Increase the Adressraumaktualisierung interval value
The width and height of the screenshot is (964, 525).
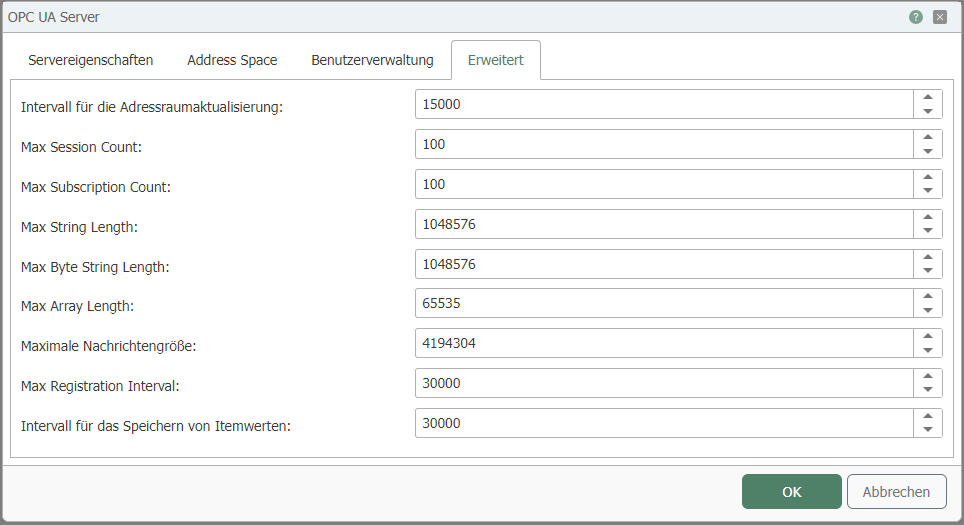[x=928, y=98]
